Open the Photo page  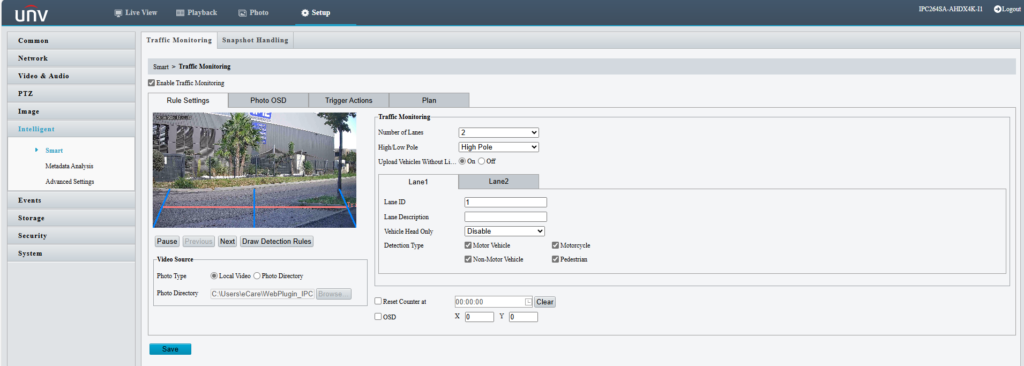tap(253, 12)
